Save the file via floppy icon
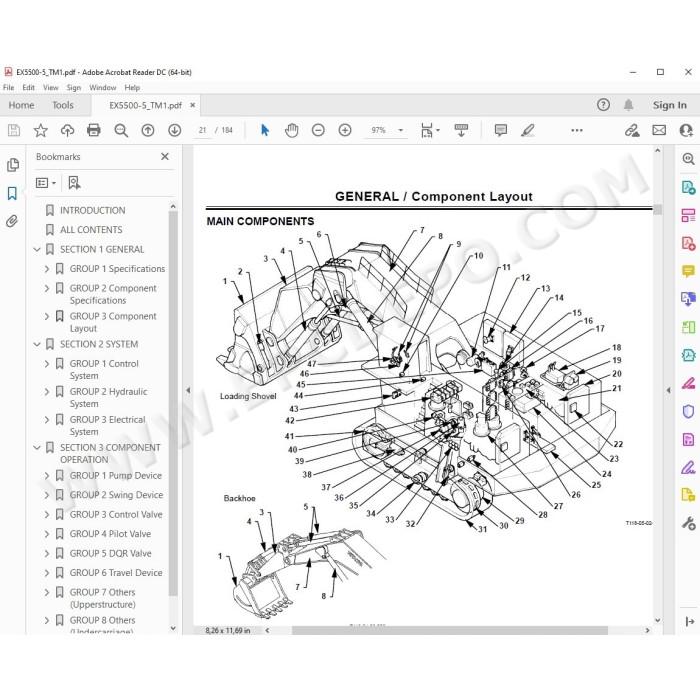This screenshot has width=700, height=700. (14, 130)
